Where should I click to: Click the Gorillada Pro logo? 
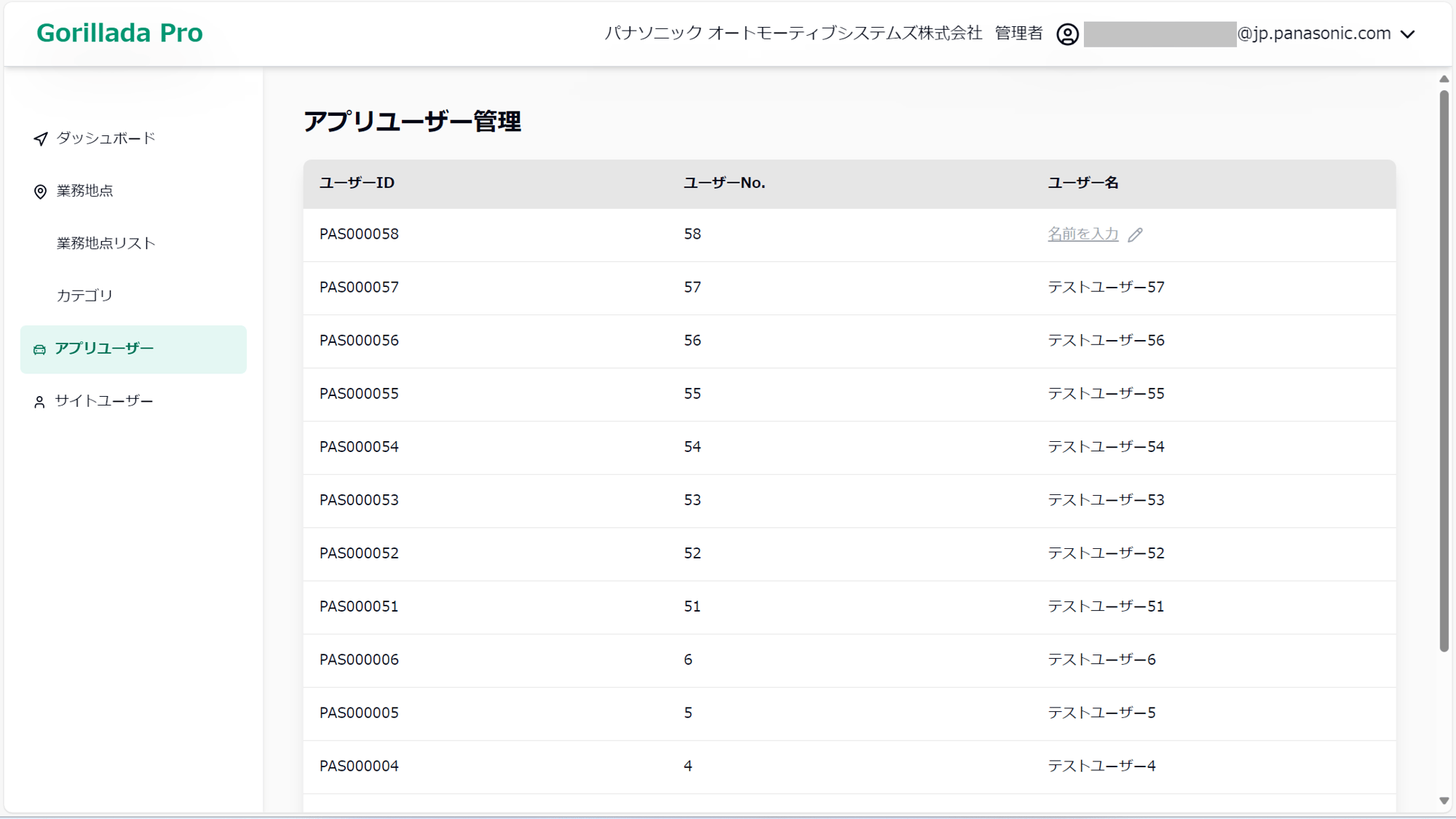pyautogui.click(x=119, y=33)
